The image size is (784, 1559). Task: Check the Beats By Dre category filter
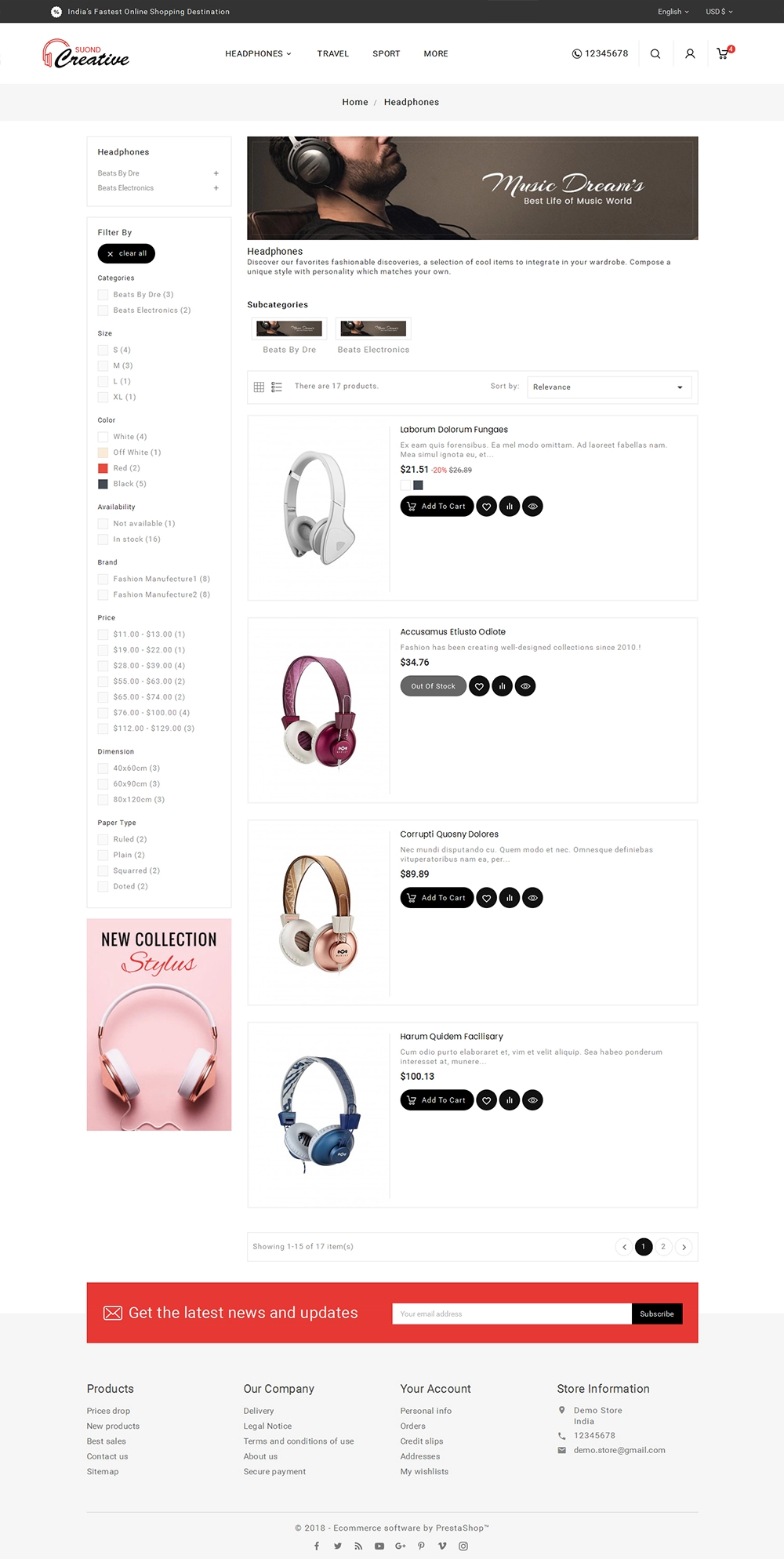pos(103,295)
